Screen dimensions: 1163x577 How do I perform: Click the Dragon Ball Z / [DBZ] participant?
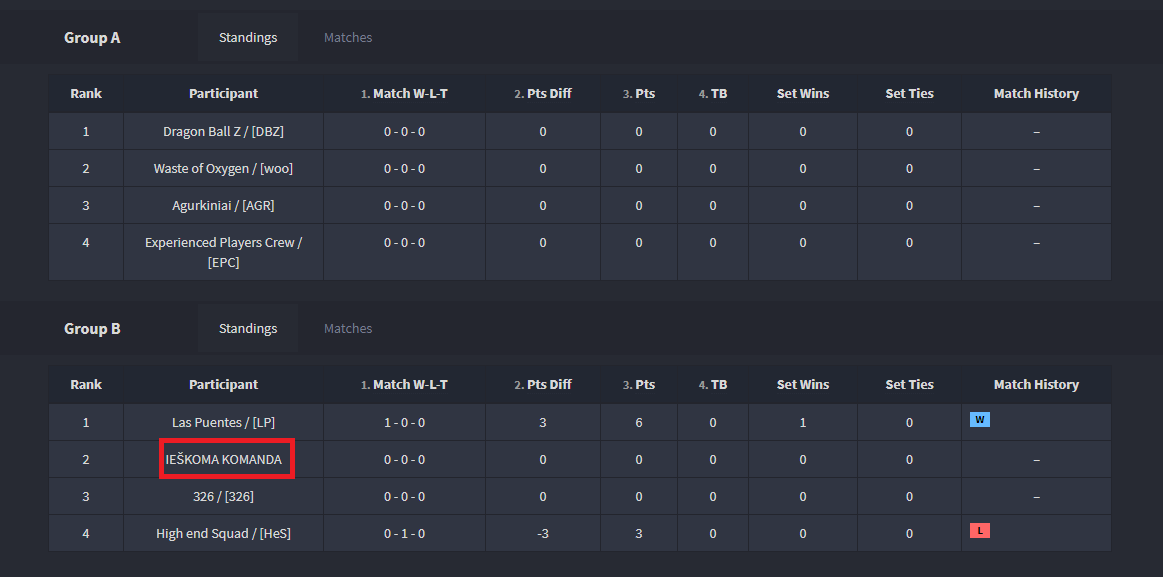pos(223,131)
